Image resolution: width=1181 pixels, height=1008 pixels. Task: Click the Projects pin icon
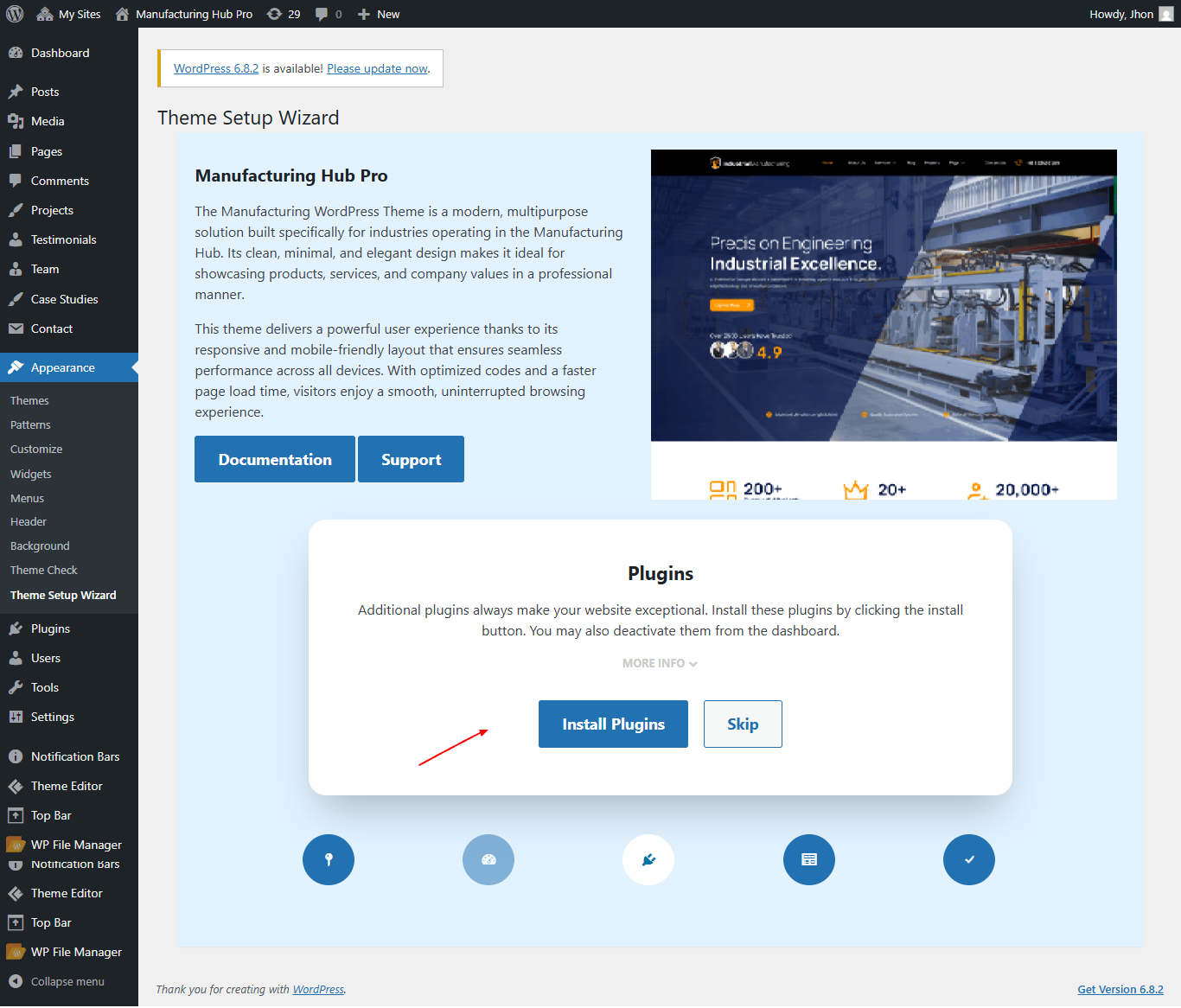16,210
